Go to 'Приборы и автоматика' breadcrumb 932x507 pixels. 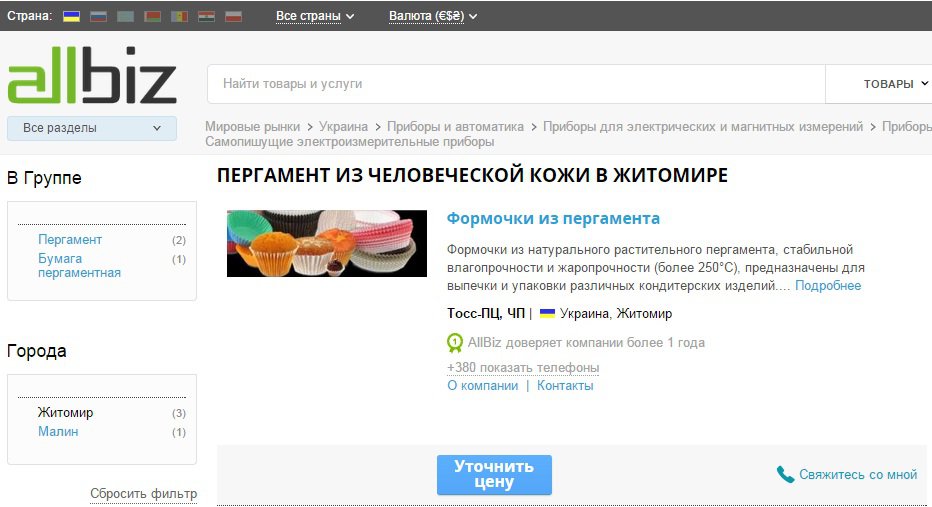[455, 127]
